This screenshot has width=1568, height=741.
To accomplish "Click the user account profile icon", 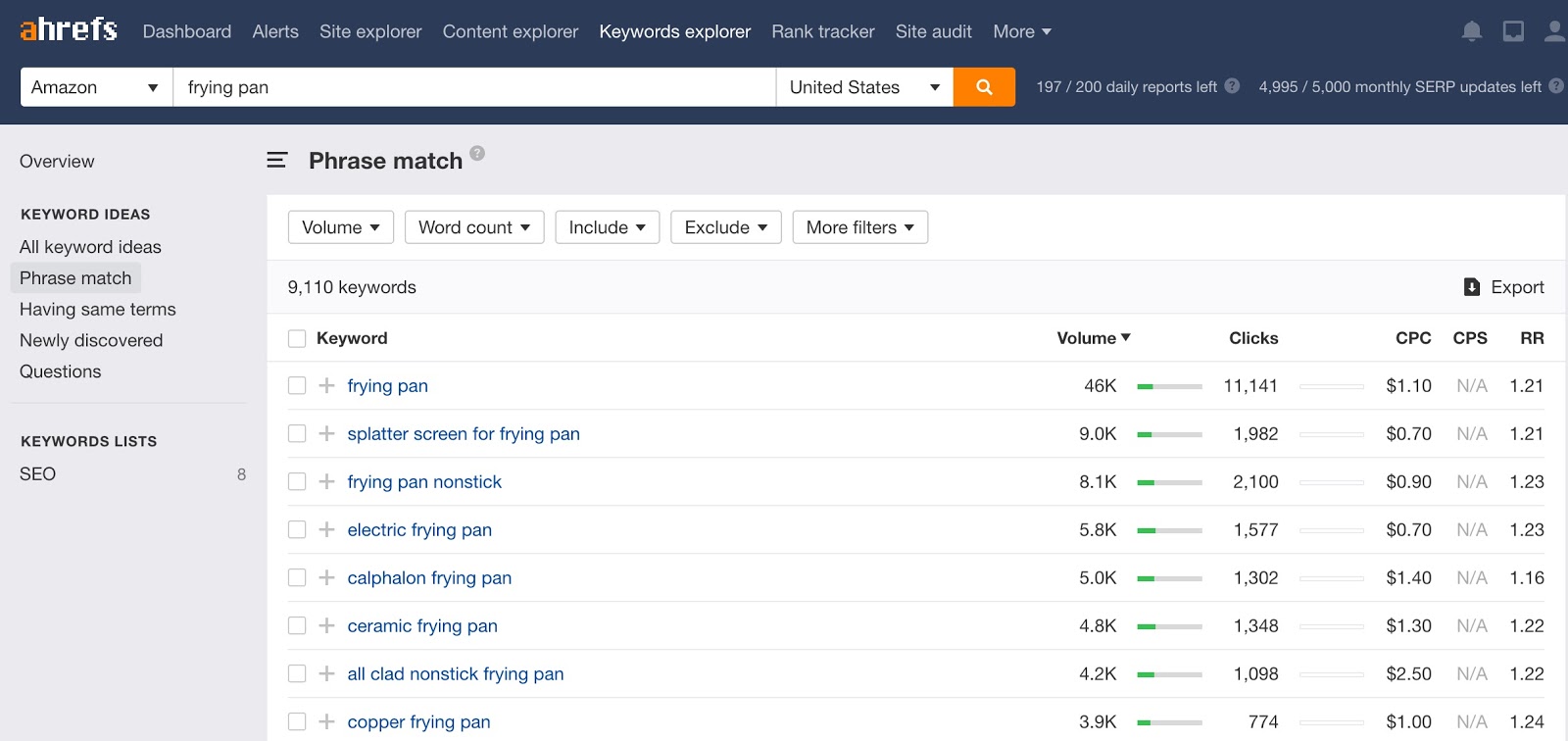I will pos(1554,31).
